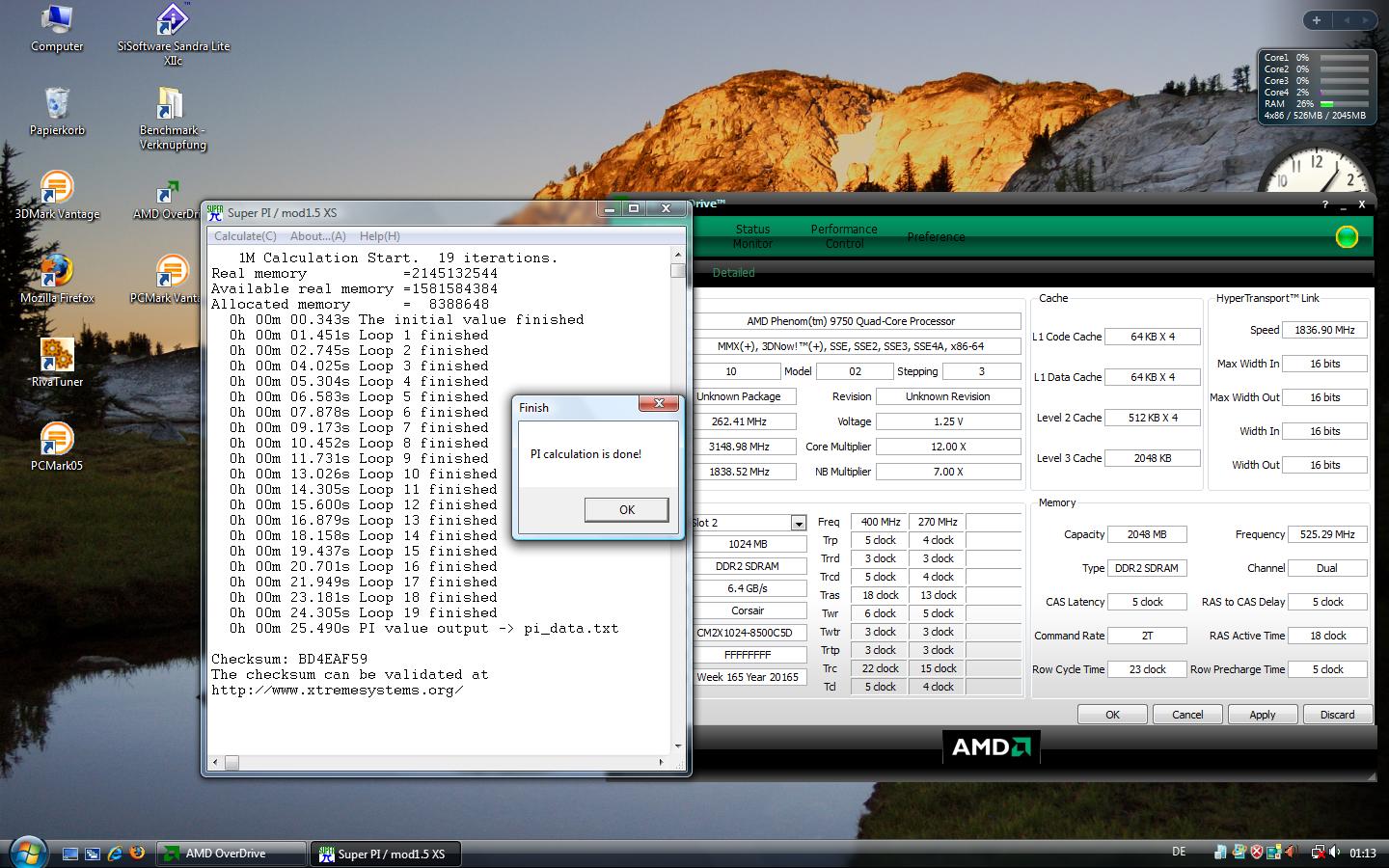Screen dimensions: 1389x868
Task: Switch to Super PI taskbar button
Action: [x=384, y=854]
